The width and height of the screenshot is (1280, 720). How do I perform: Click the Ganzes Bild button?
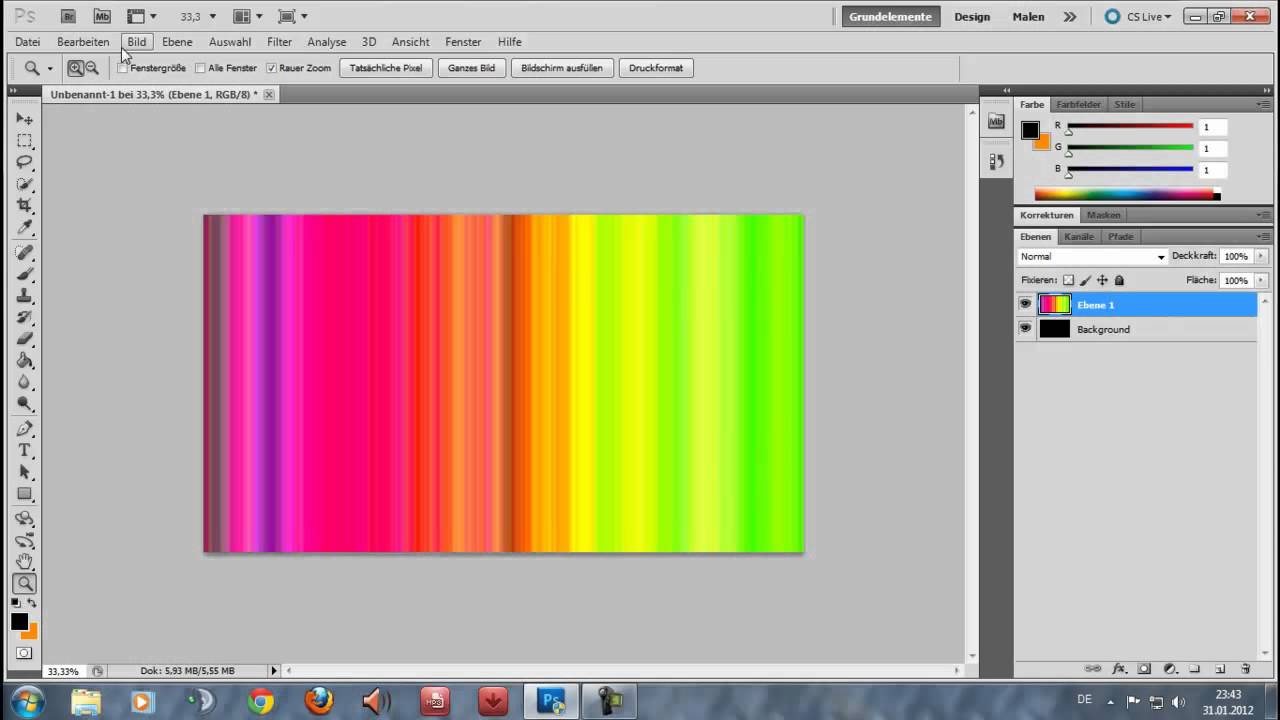coord(471,68)
